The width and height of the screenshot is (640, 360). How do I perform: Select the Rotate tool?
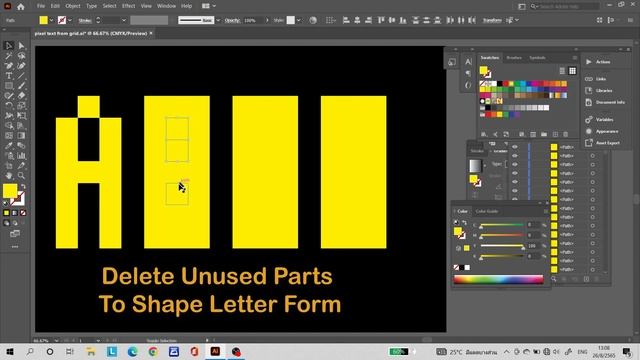click(9, 106)
